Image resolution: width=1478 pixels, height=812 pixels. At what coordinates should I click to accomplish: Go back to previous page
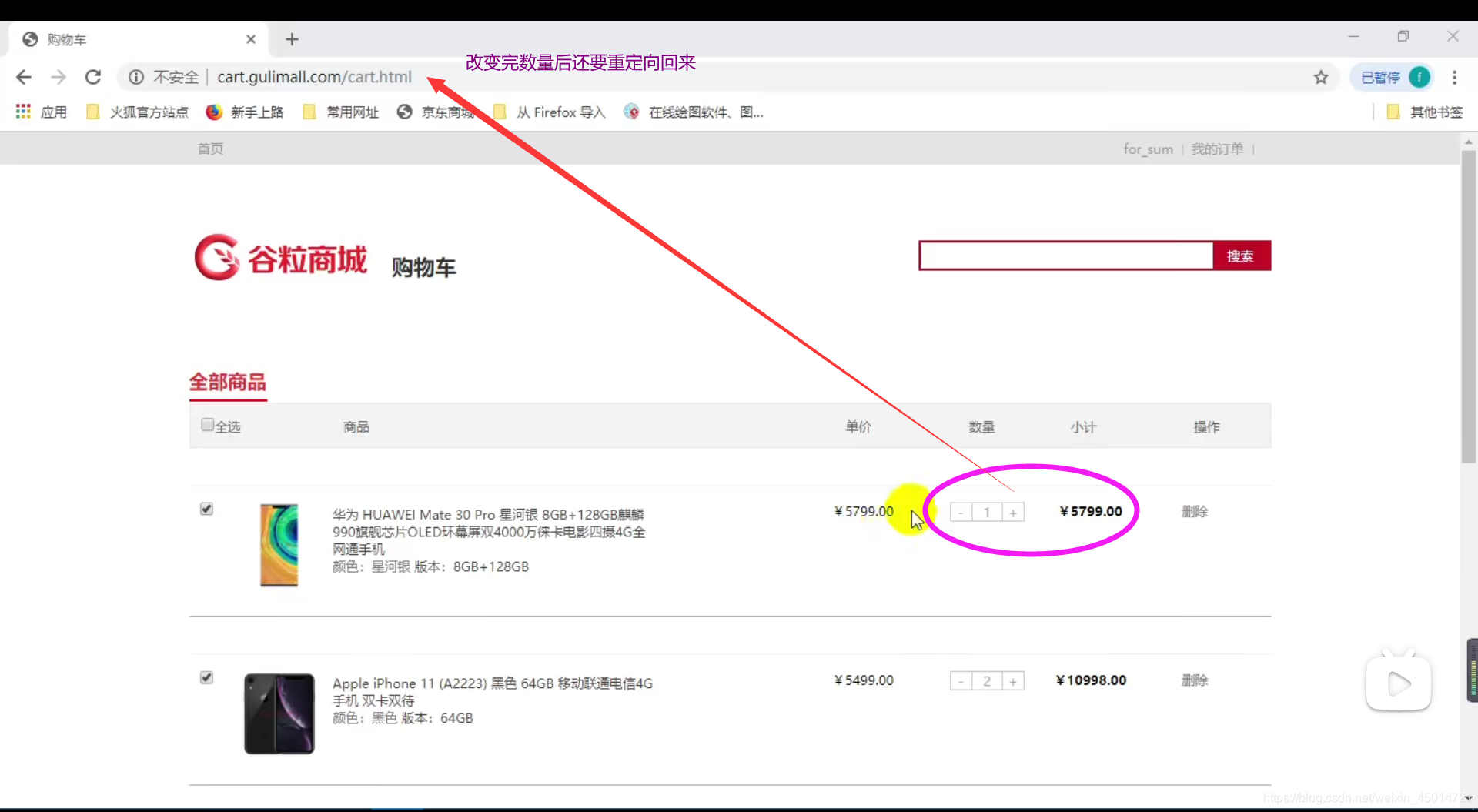coord(24,77)
